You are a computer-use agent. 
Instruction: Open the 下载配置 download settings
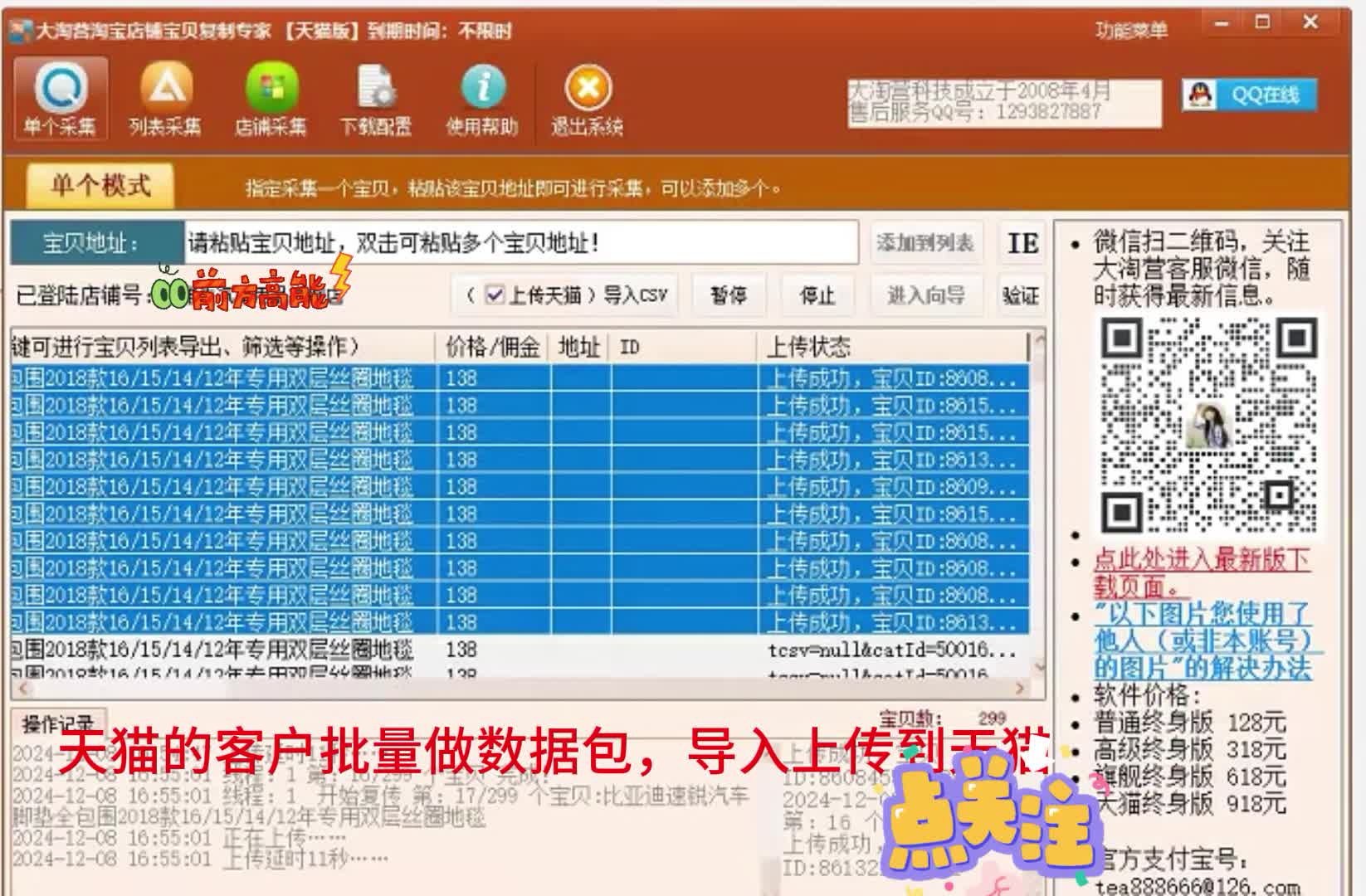pos(378,98)
